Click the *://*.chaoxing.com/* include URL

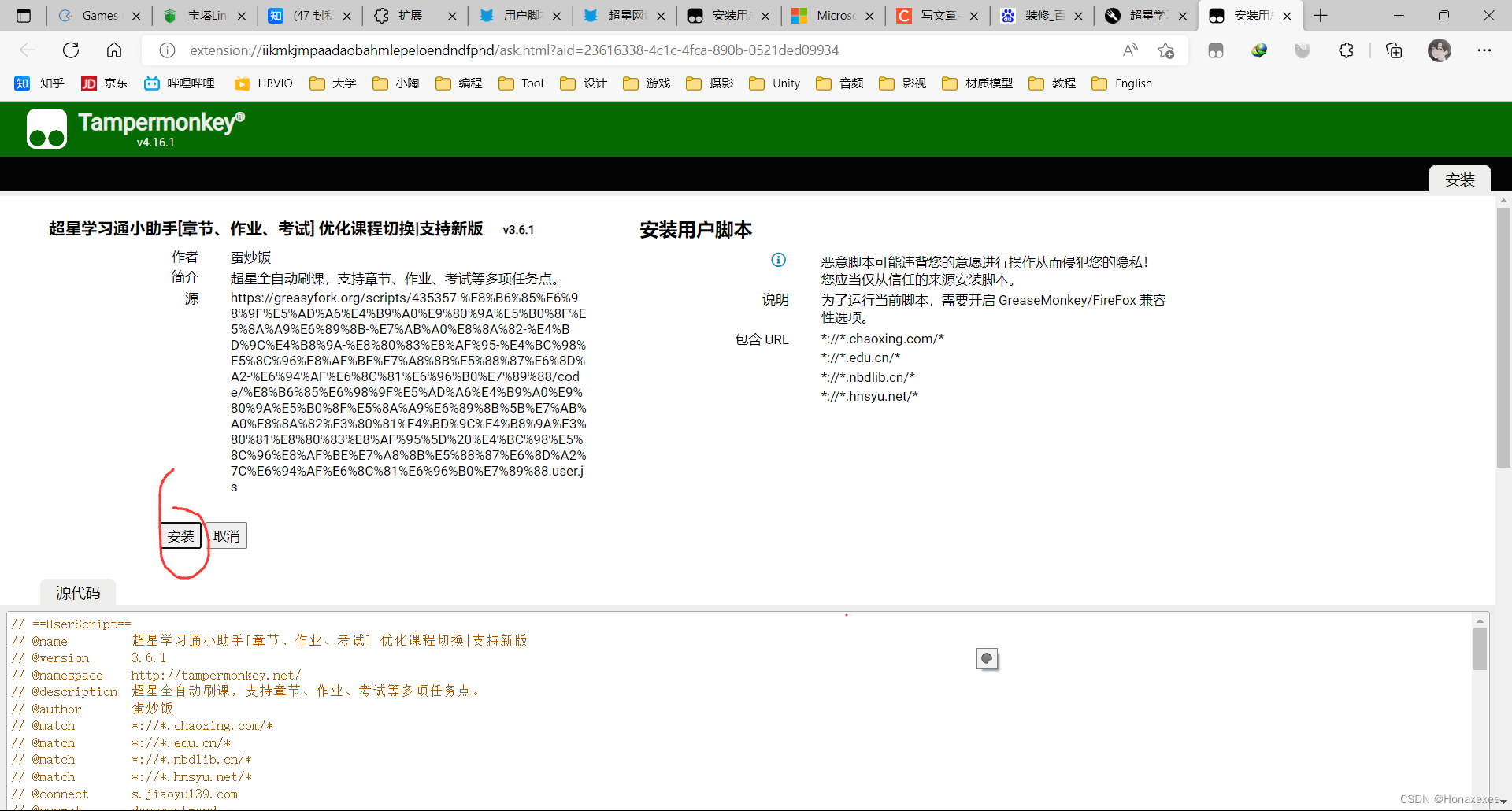(x=882, y=339)
